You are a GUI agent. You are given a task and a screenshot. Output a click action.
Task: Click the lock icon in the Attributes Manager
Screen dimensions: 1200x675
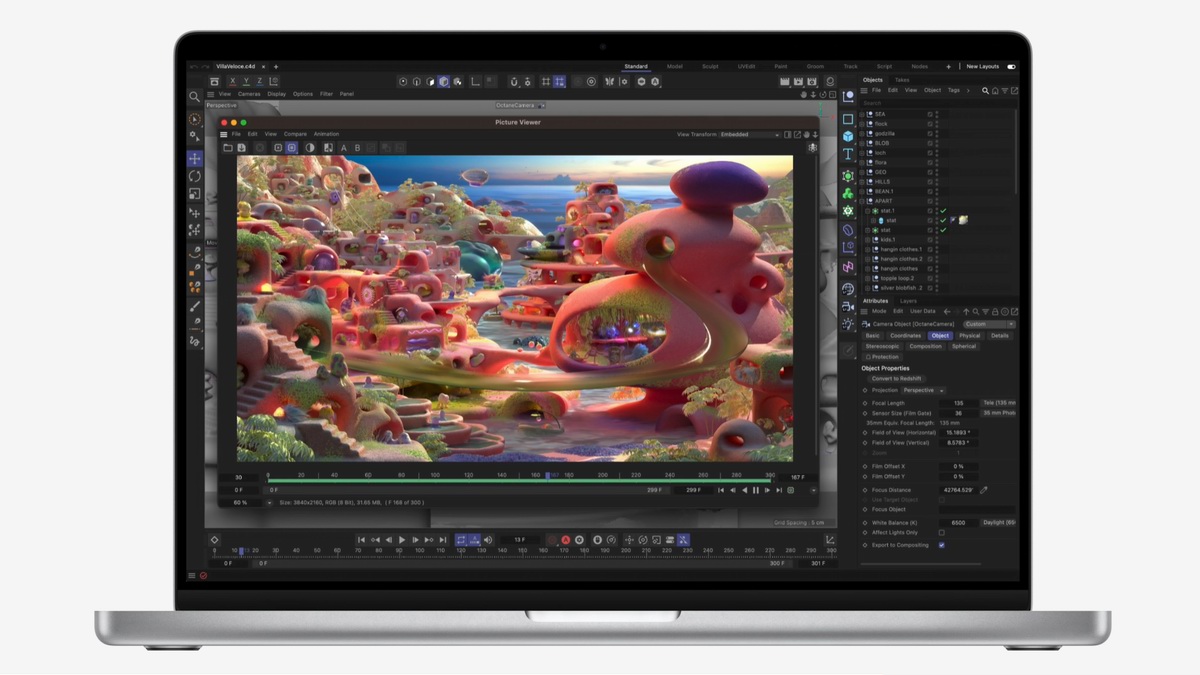(995, 311)
